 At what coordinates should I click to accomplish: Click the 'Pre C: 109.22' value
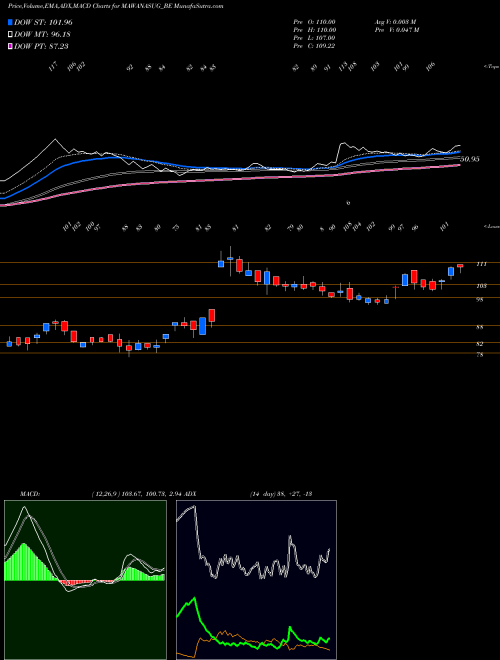pos(314,46)
